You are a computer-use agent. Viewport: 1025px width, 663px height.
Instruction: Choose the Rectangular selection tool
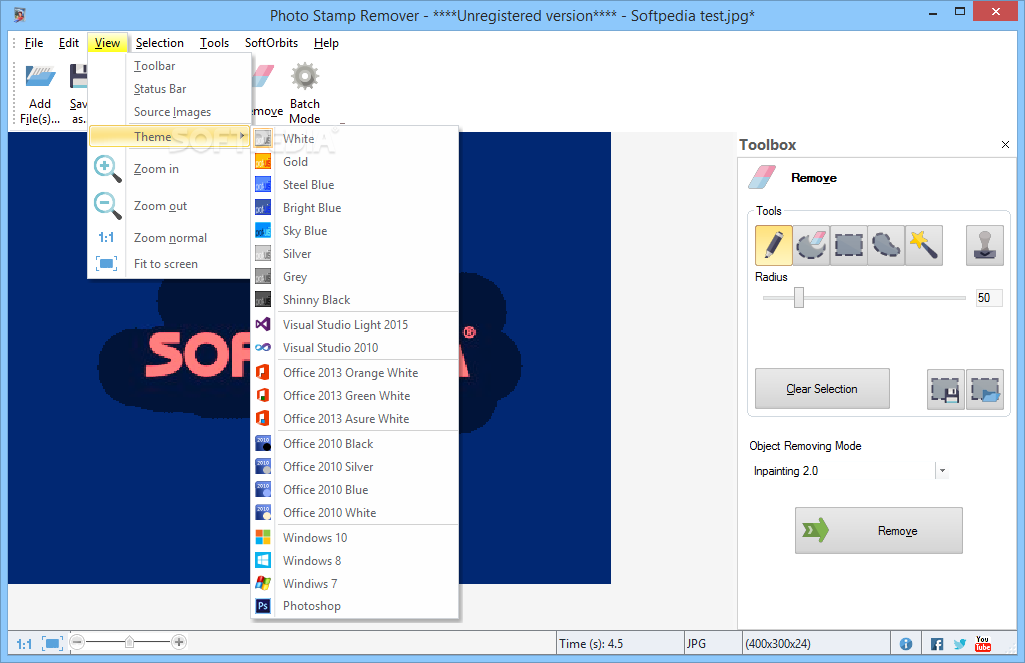click(849, 245)
